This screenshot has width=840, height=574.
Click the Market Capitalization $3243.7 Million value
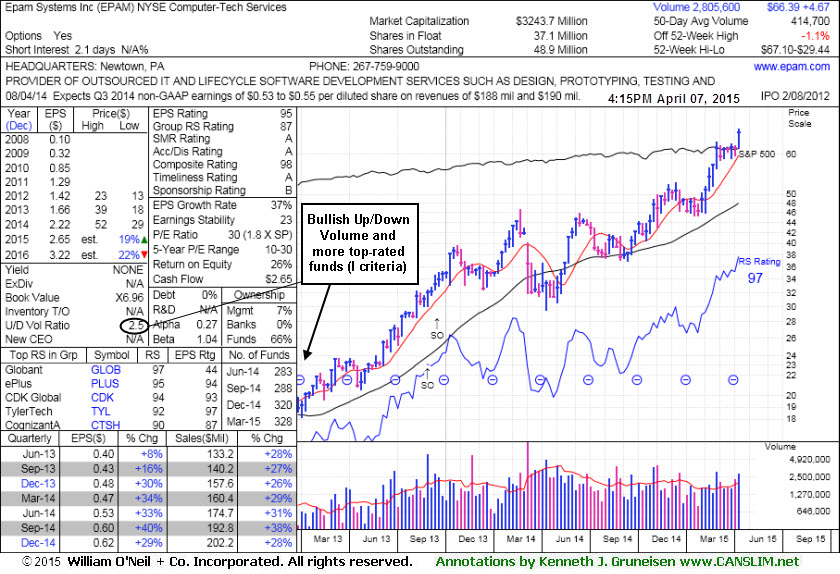tap(552, 21)
